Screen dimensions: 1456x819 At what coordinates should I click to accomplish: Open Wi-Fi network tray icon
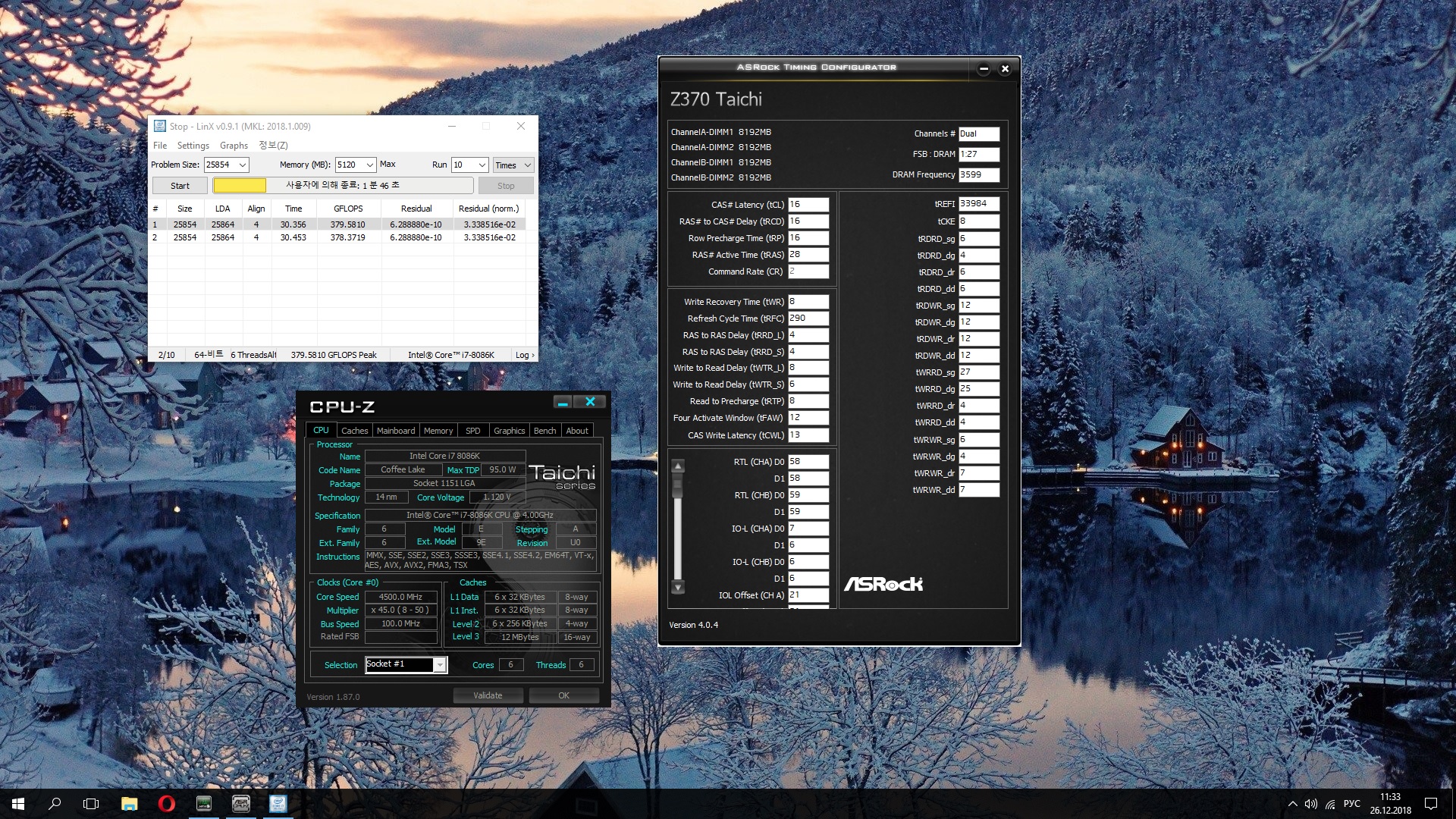[1330, 804]
